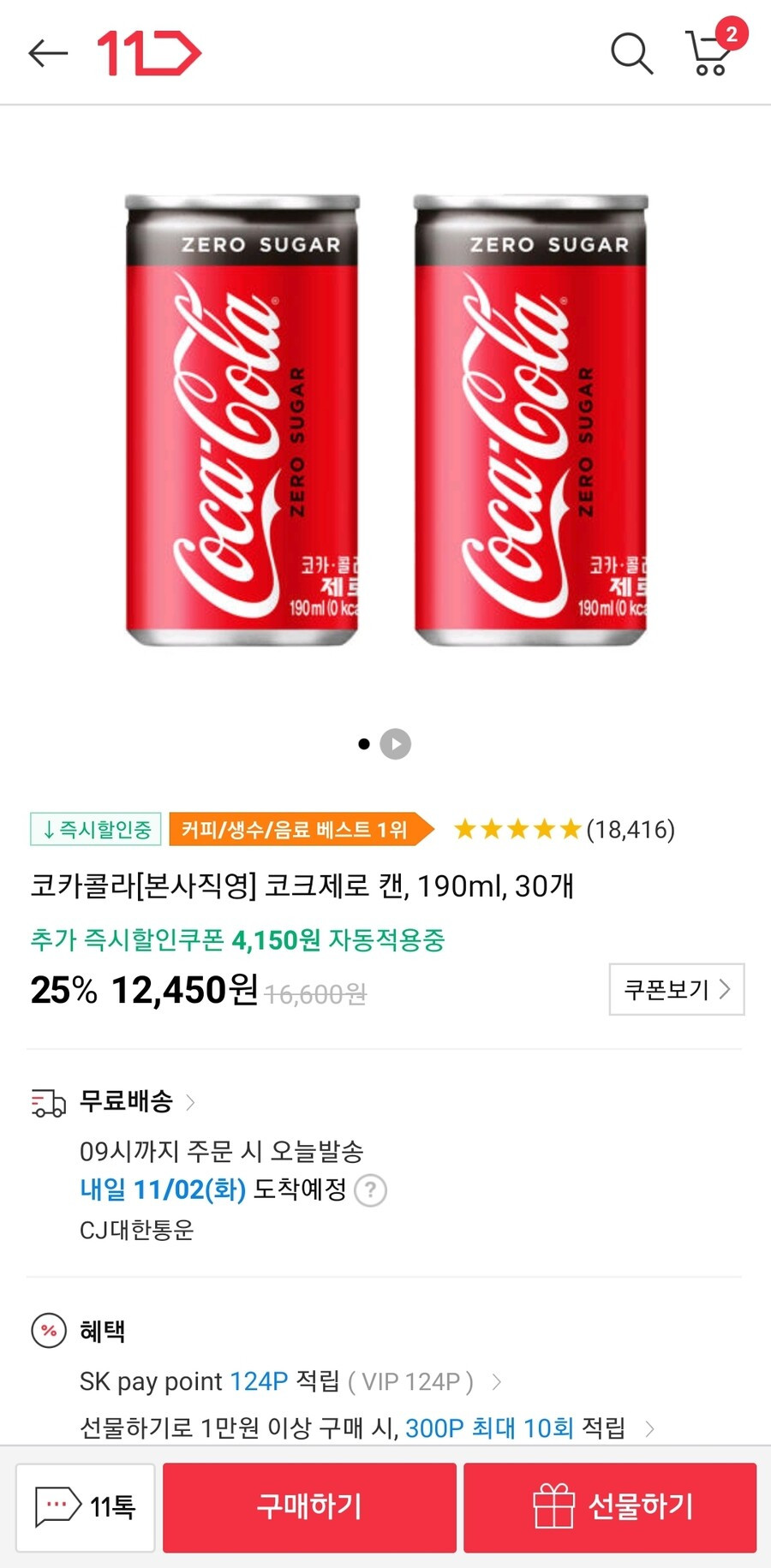Open arrival date help question icon

pyautogui.click(x=371, y=1190)
